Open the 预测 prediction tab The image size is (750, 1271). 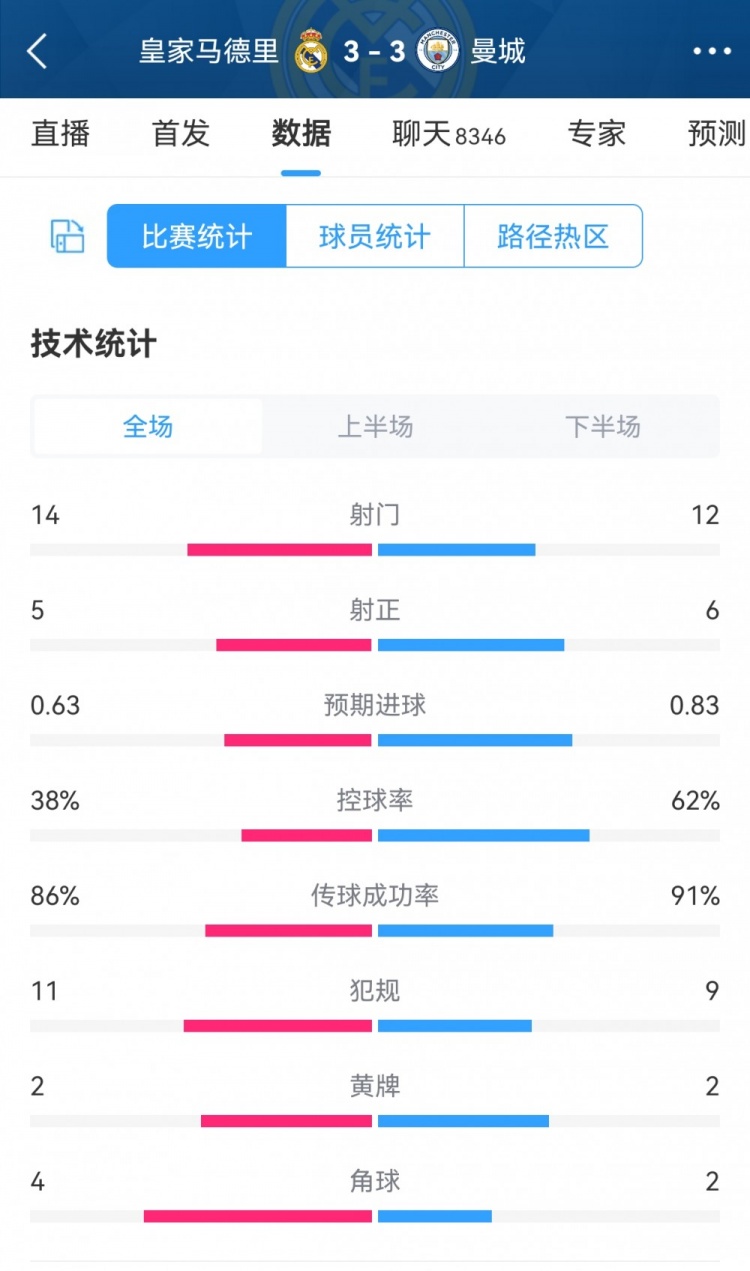tap(716, 133)
